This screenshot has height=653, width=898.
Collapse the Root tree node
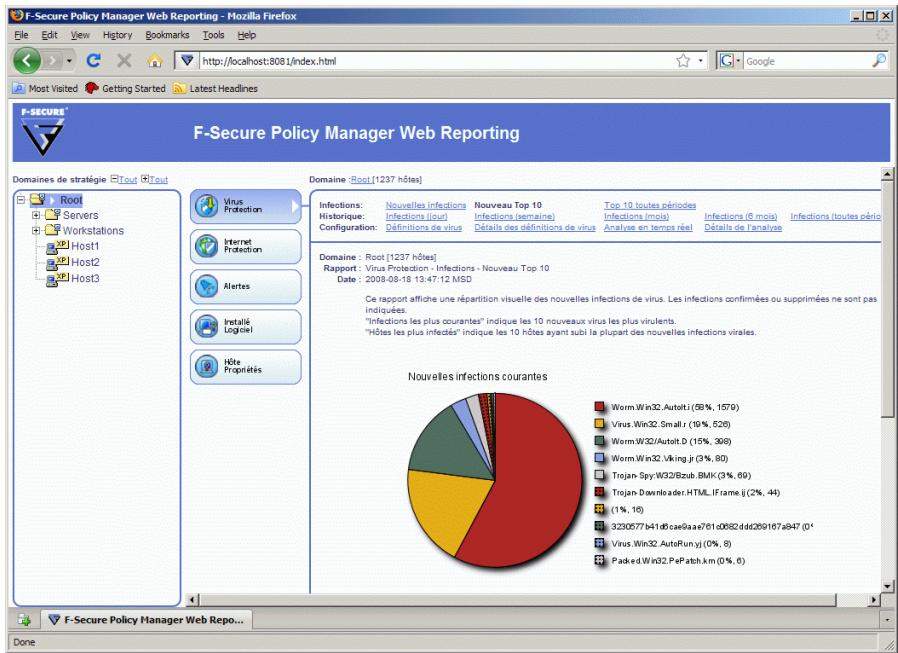click(21, 200)
